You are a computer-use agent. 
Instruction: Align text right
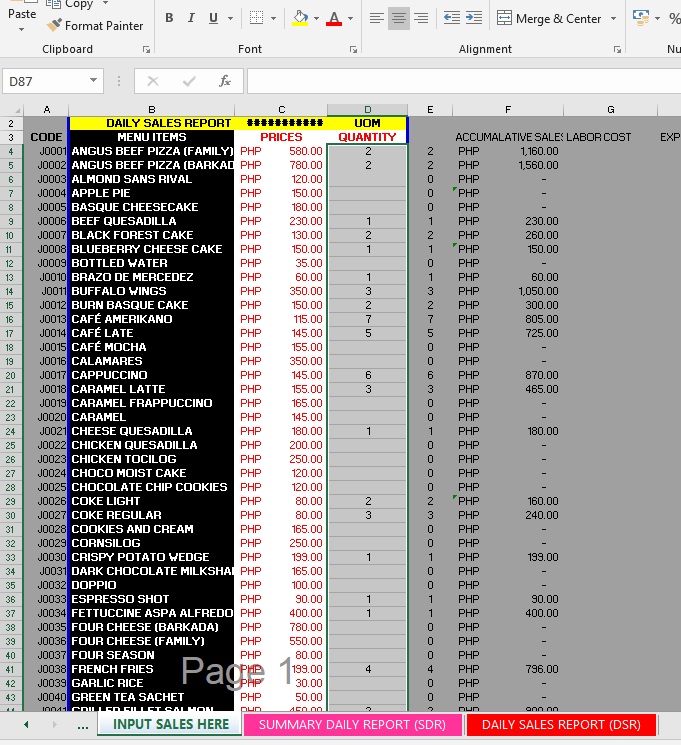coord(421,18)
